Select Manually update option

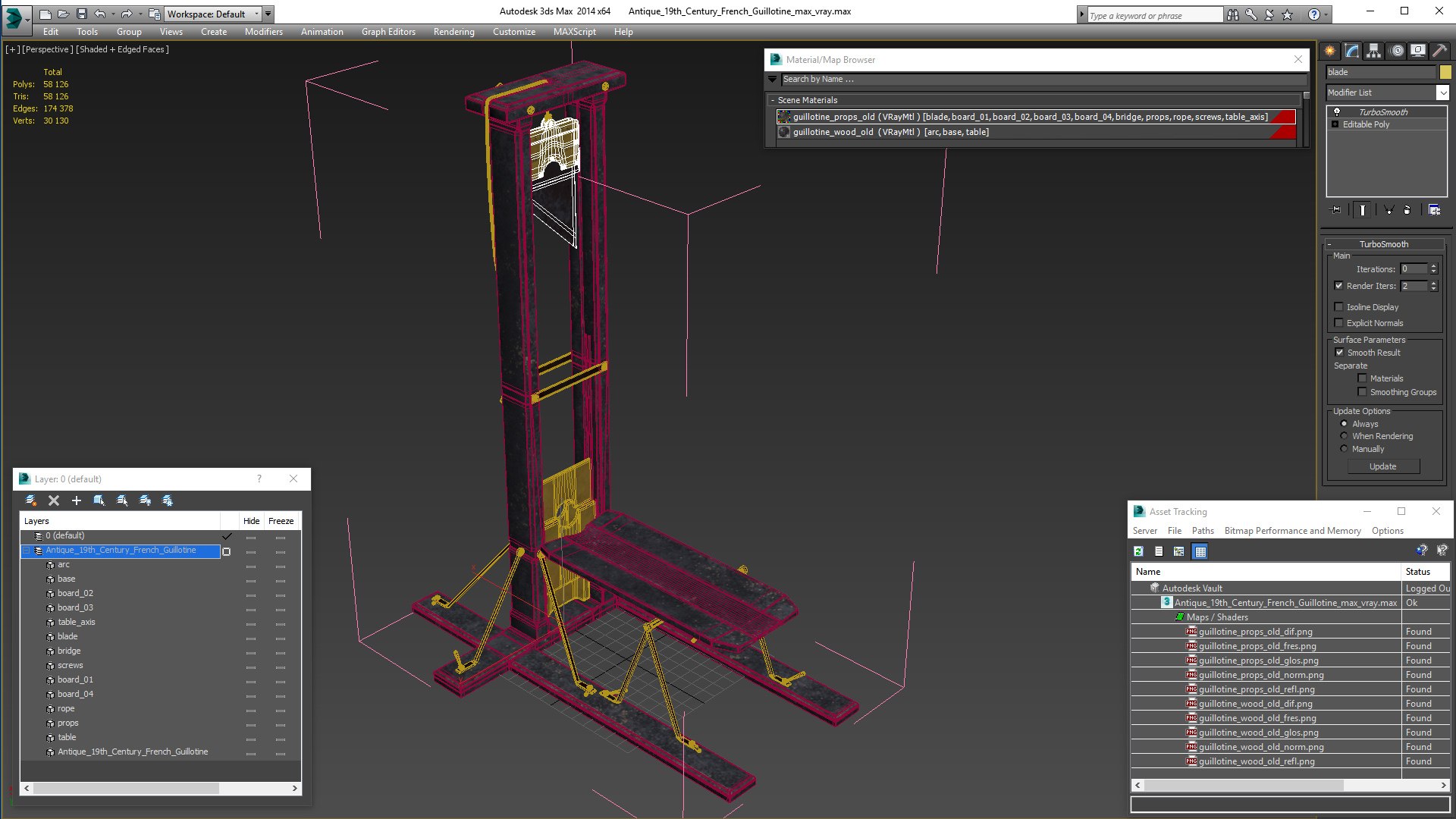tap(1344, 449)
